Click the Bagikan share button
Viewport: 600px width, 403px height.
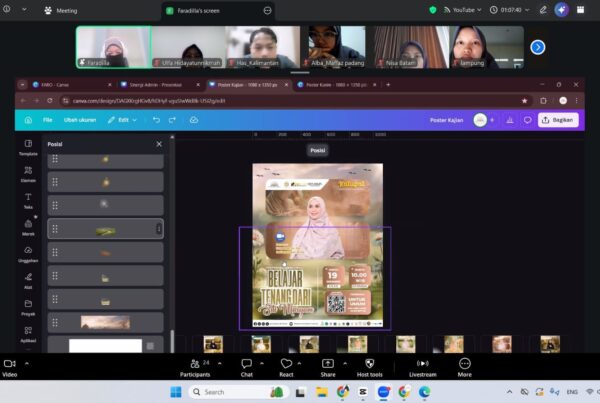[x=558, y=120]
